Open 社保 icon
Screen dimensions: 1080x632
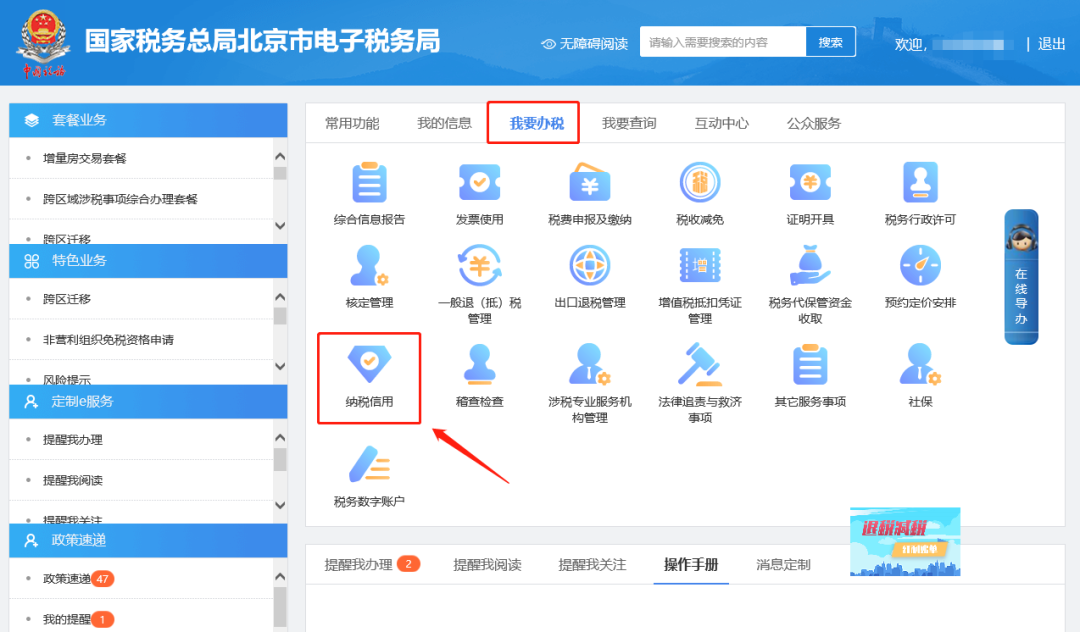tap(920, 365)
